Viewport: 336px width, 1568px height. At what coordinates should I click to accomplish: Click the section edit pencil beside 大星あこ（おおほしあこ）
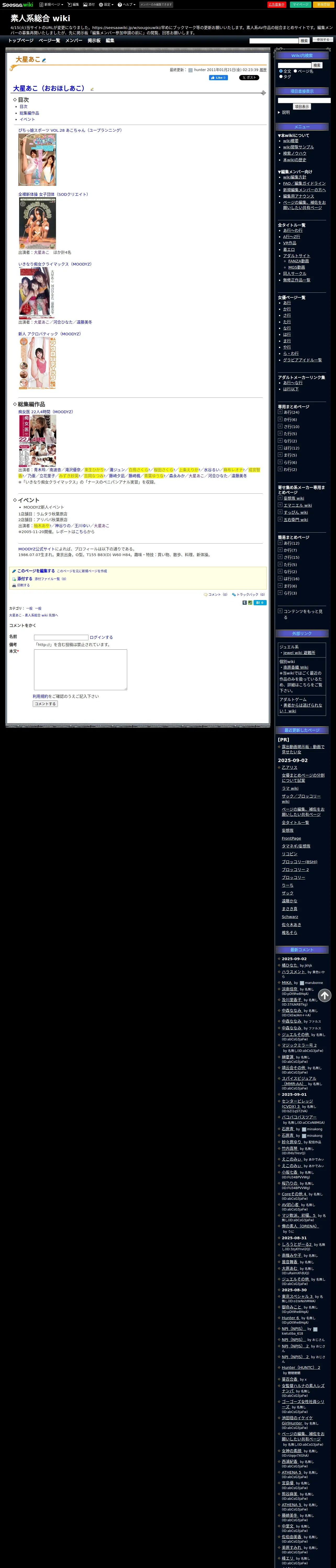pyautogui.click(x=92, y=89)
